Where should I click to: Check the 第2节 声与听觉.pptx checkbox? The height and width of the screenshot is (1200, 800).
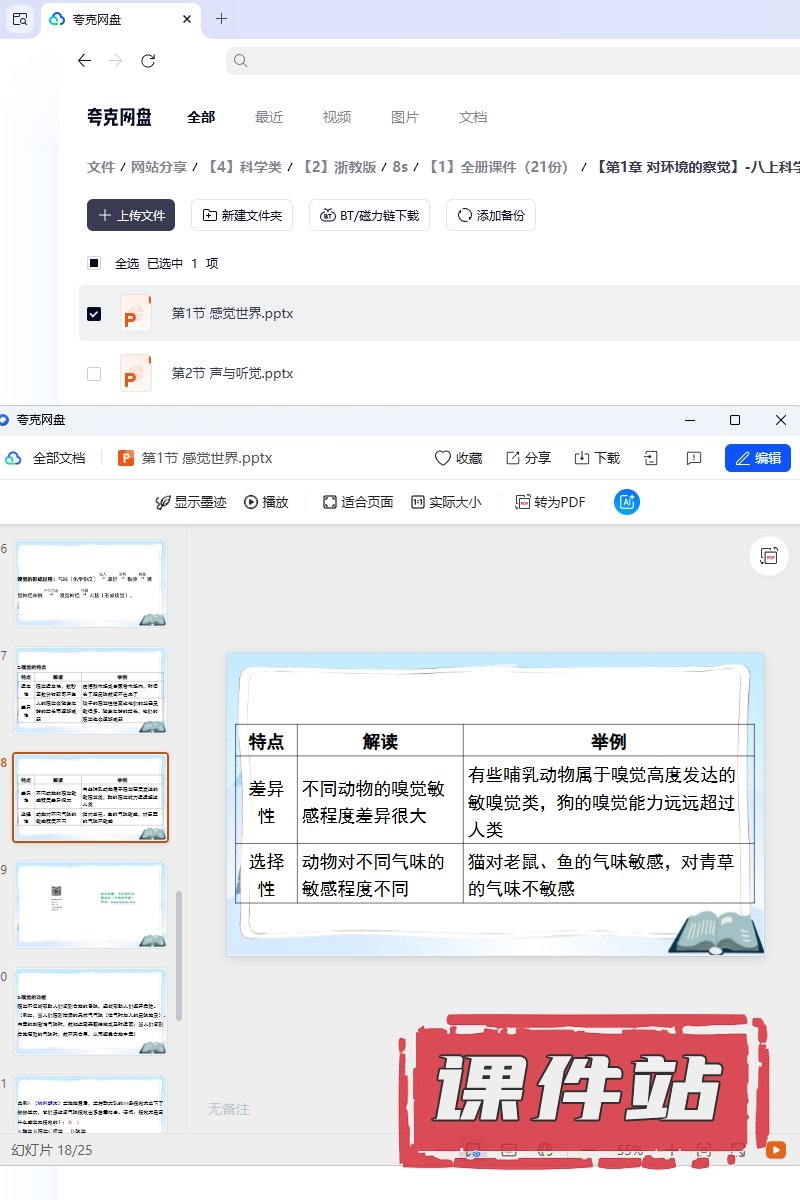pos(94,373)
